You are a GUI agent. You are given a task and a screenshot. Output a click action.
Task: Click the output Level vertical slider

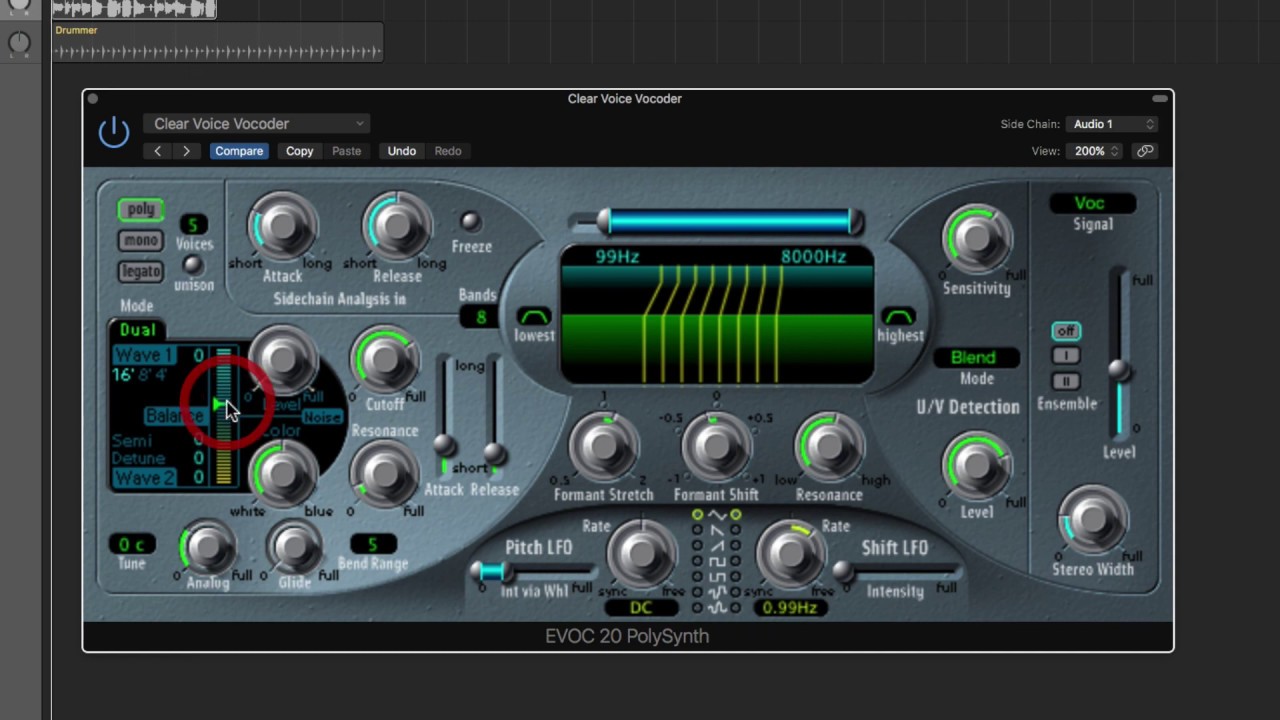coord(1119,352)
